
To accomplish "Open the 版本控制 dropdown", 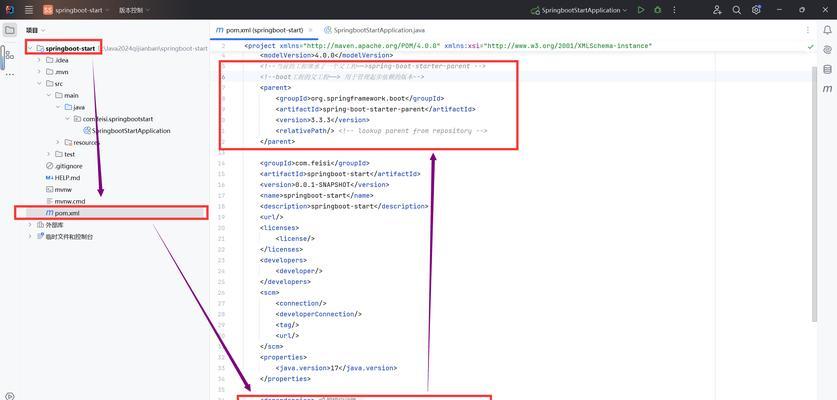I will [x=134, y=10].
